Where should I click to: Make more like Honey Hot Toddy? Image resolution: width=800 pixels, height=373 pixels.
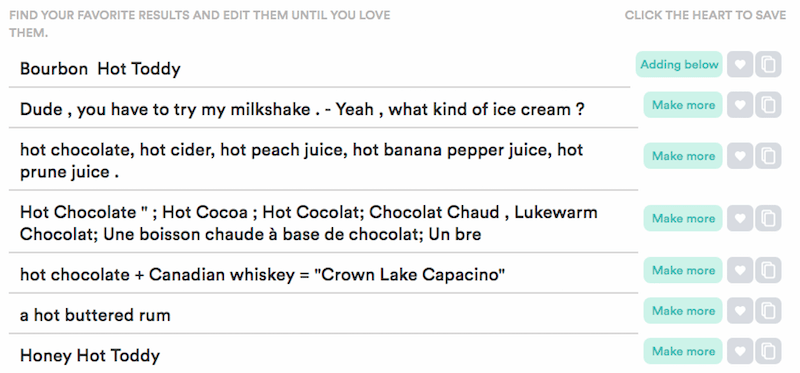[683, 351]
